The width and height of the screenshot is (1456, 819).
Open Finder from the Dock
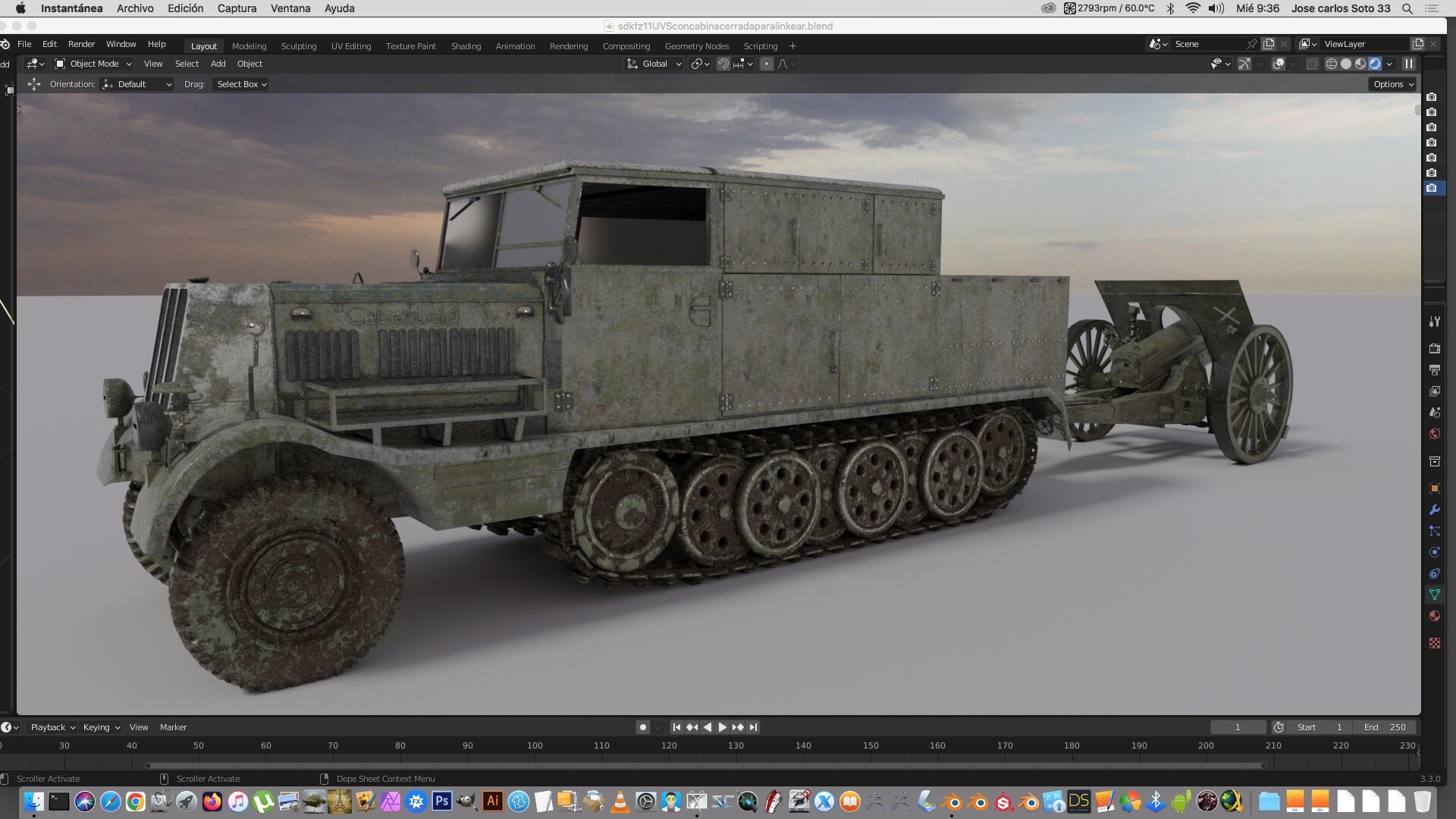33,801
